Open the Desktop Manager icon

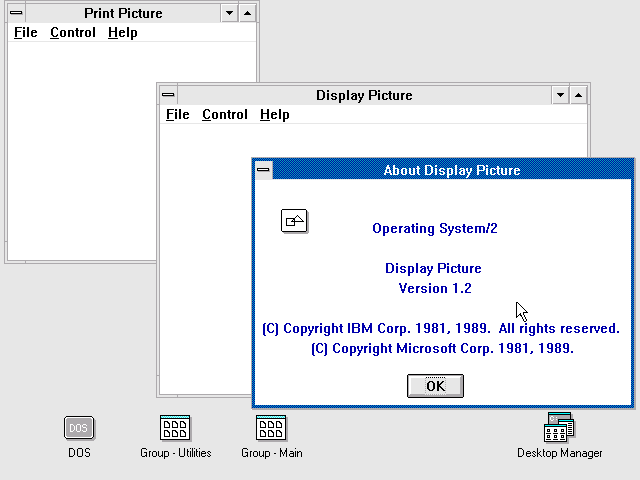point(559,427)
